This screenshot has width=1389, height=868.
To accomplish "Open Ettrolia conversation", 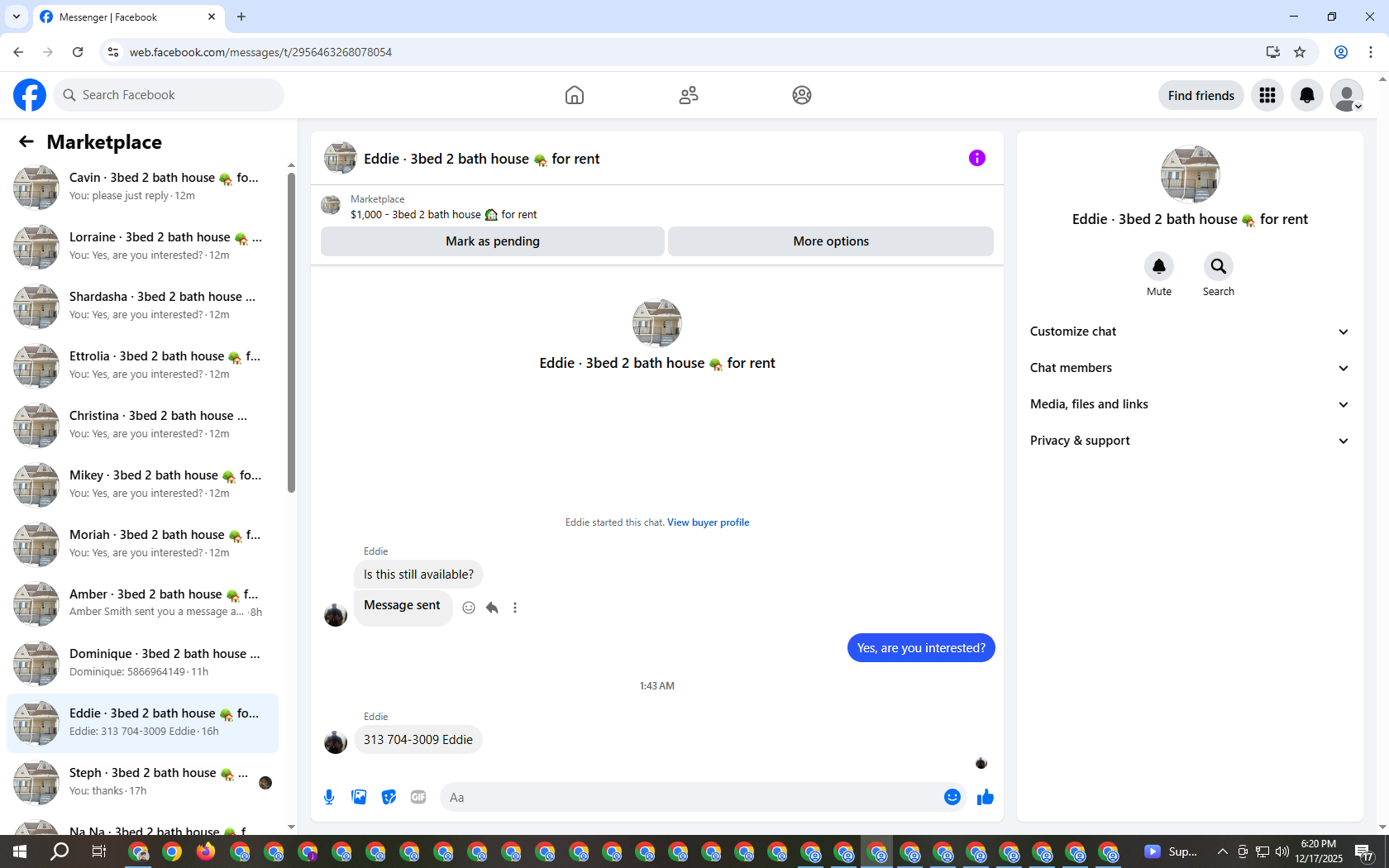I will tap(142, 365).
